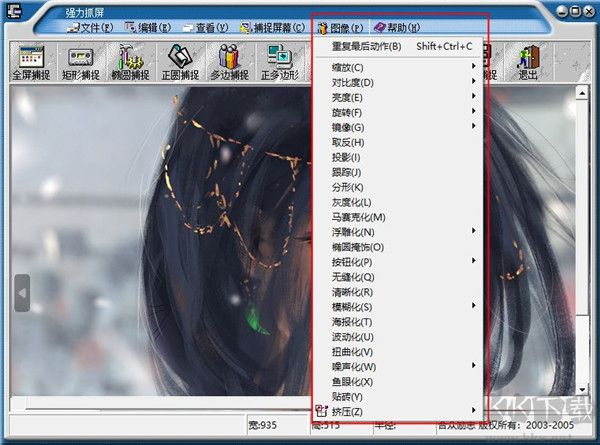Select the 正多边形 regular polygon capture tool
600x445 pixels.
click(280, 62)
